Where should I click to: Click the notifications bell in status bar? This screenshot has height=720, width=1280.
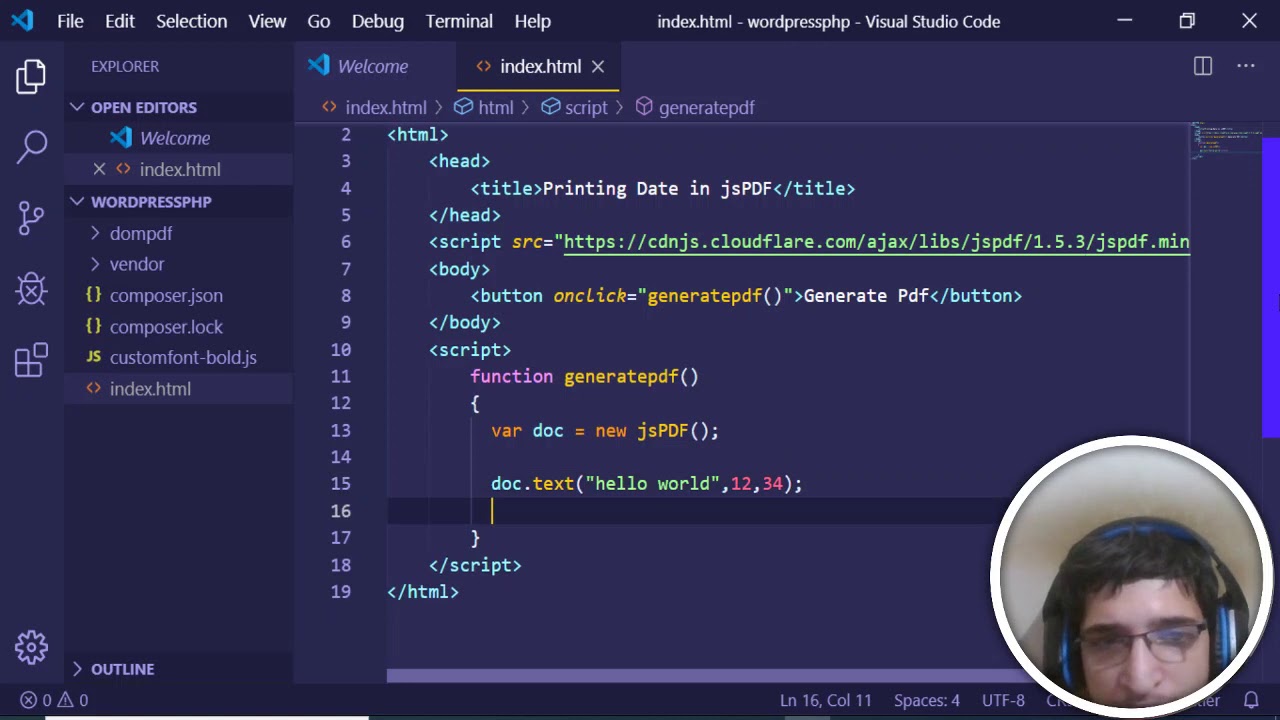1250,700
